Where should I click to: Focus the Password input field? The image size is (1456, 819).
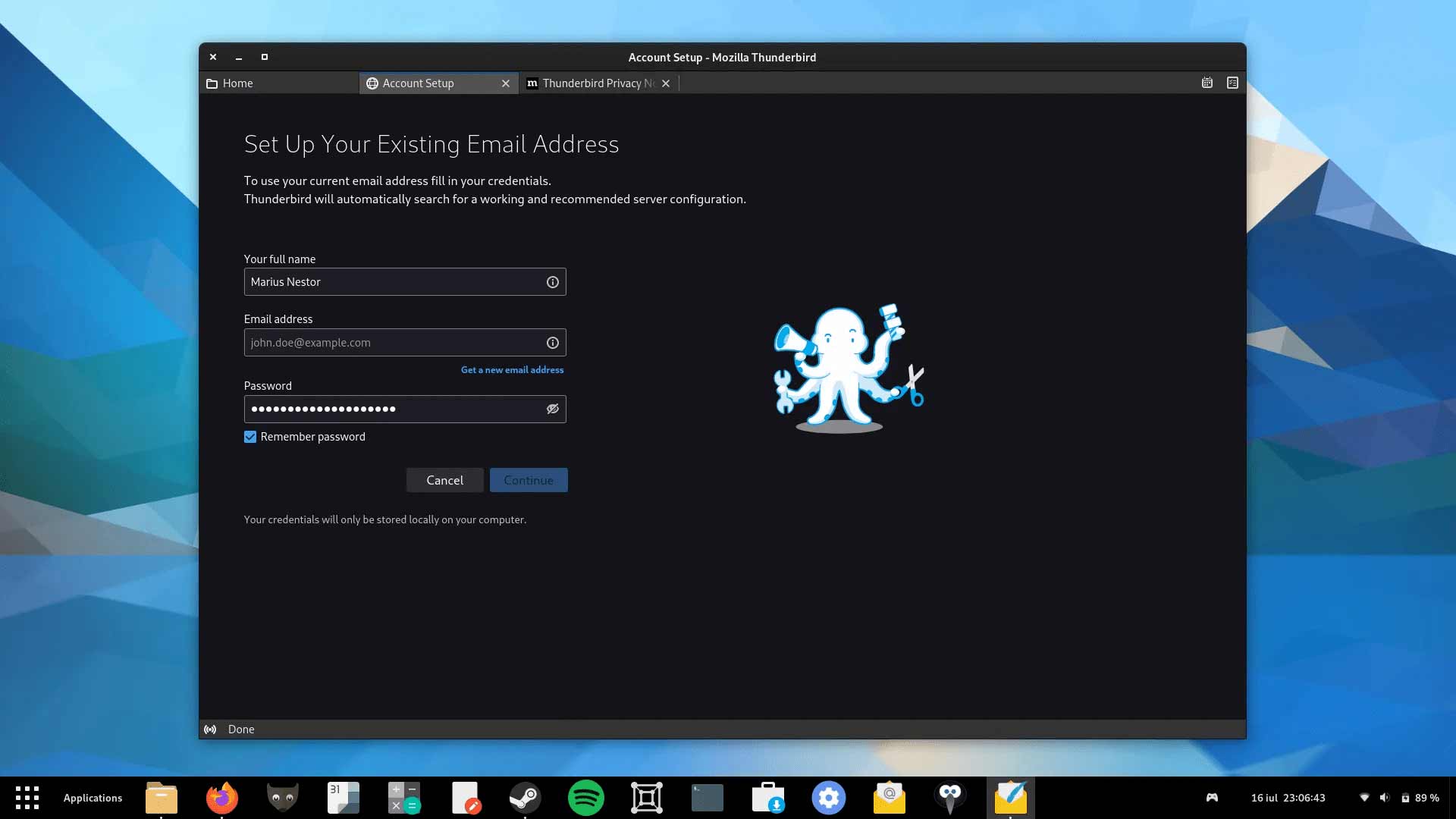(405, 409)
